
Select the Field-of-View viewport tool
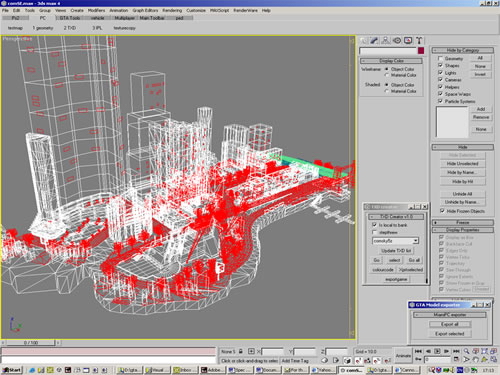[x=467, y=360]
